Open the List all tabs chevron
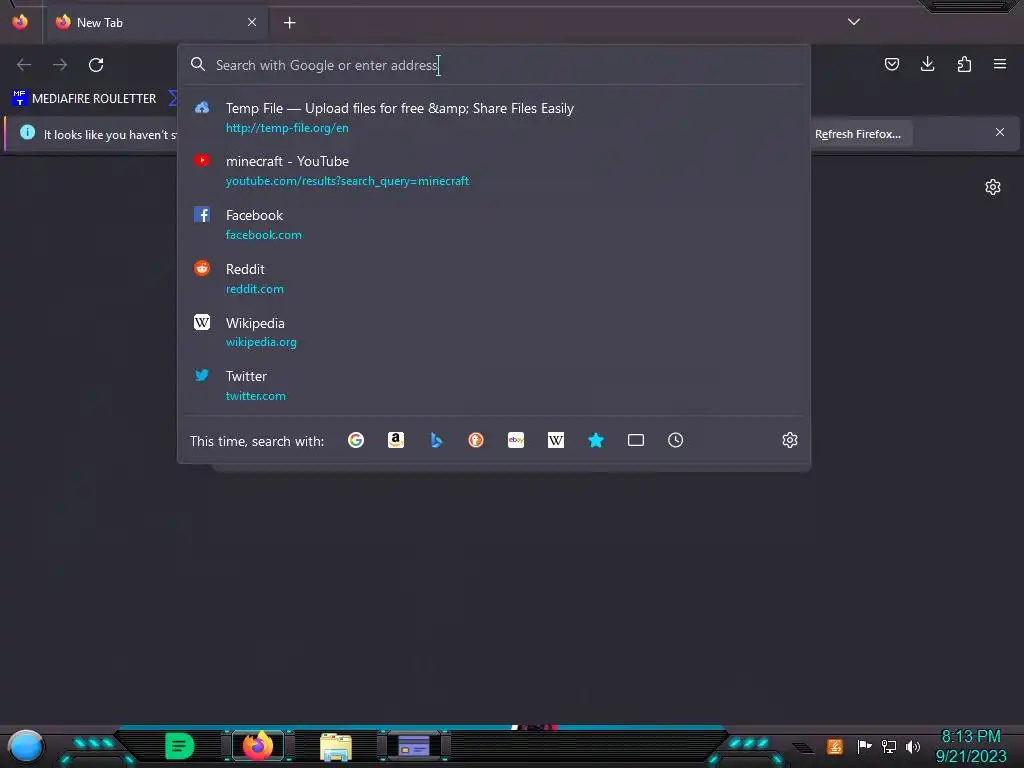The height and width of the screenshot is (768, 1024). point(854,22)
